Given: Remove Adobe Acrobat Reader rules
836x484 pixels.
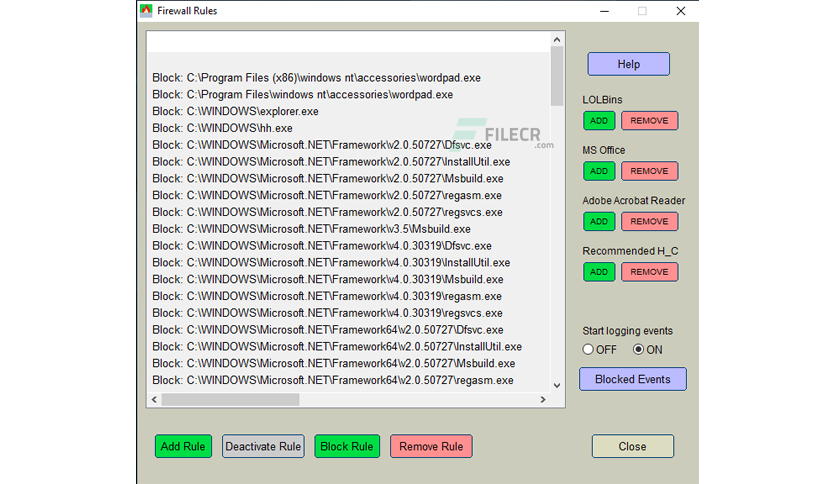Looking at the screenshot, I should click(x=649, y=221).
